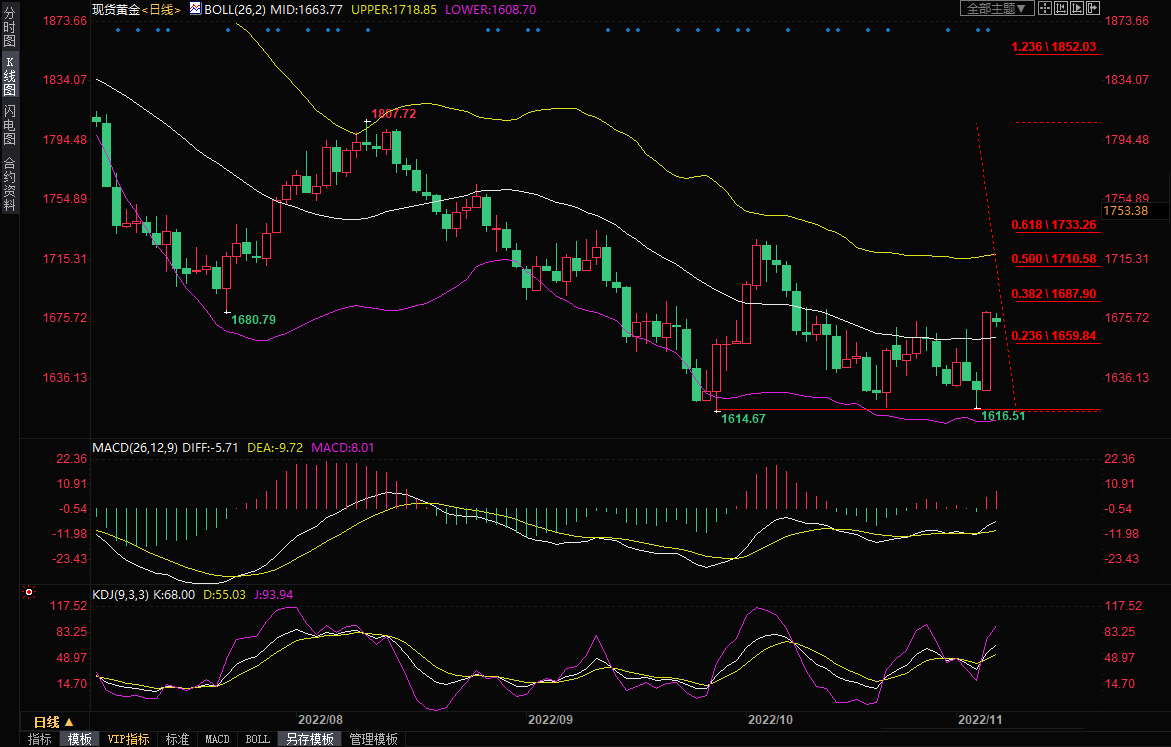The height and width of the screenshot is (747, 1171).
Task: Select the 模板 bottom tab
Action: [79, 739]
